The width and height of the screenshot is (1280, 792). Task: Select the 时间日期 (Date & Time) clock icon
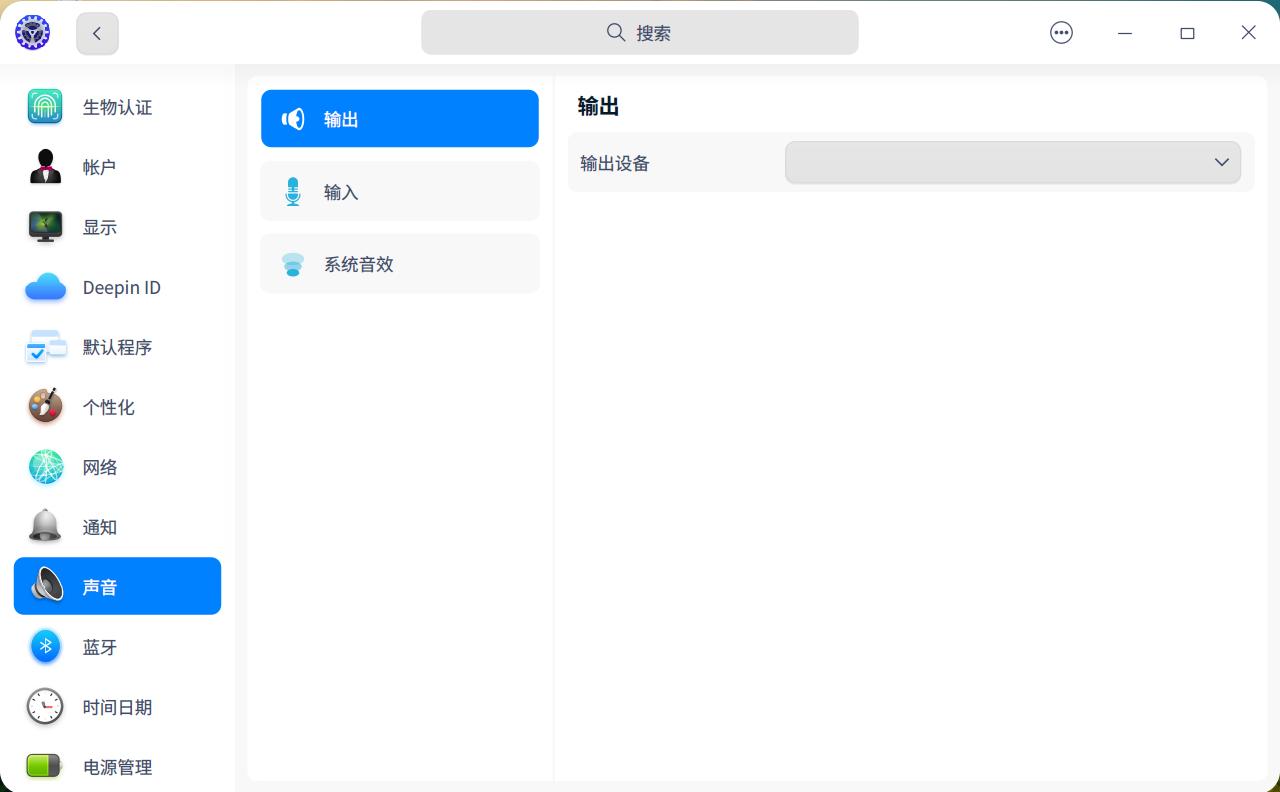pyautogui.click(x=45, y=706)
